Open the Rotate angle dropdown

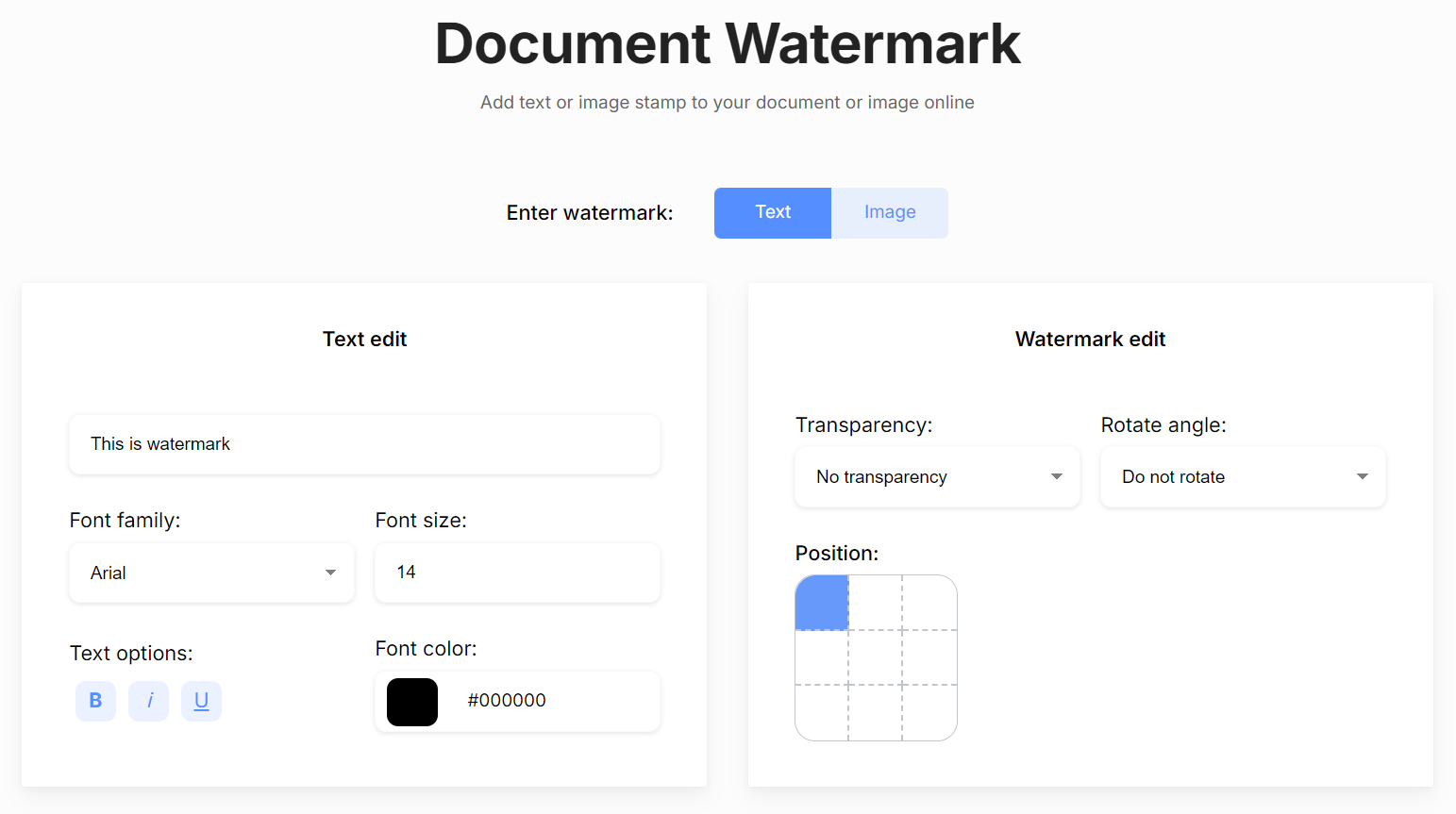[1242, 476]
